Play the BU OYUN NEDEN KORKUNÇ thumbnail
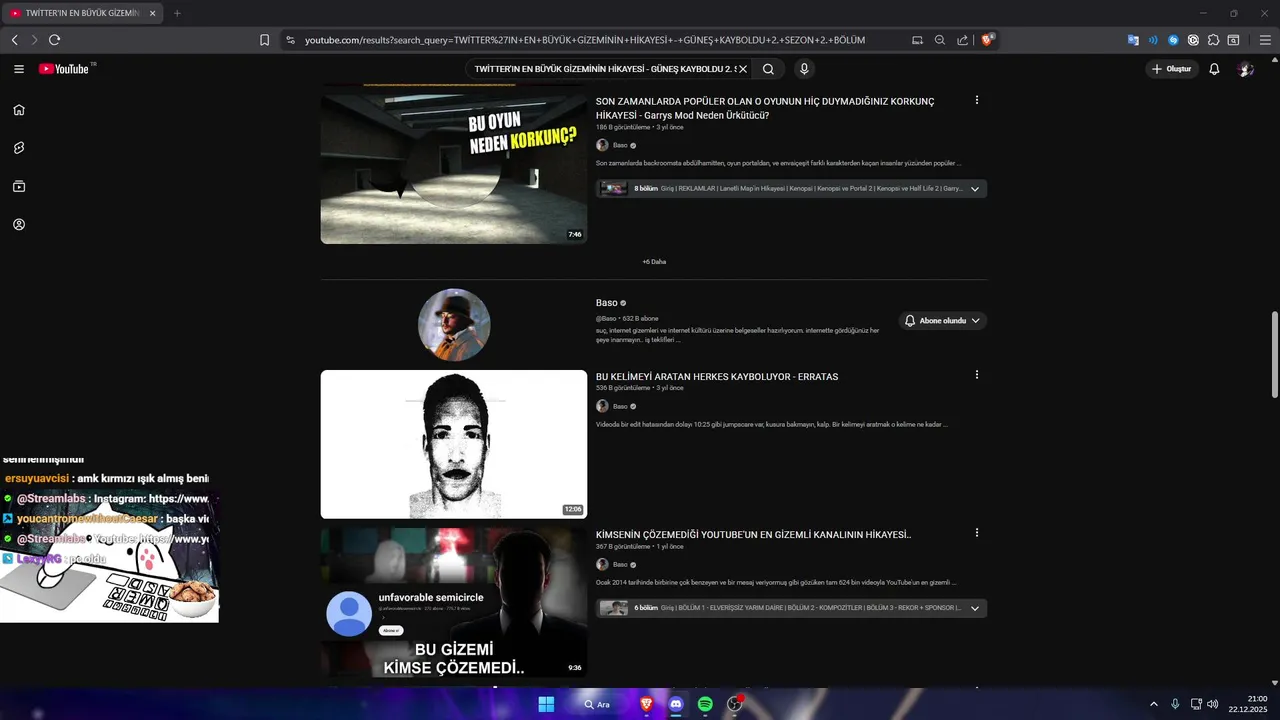The image size is (1280, 720). tap(454, 169)
